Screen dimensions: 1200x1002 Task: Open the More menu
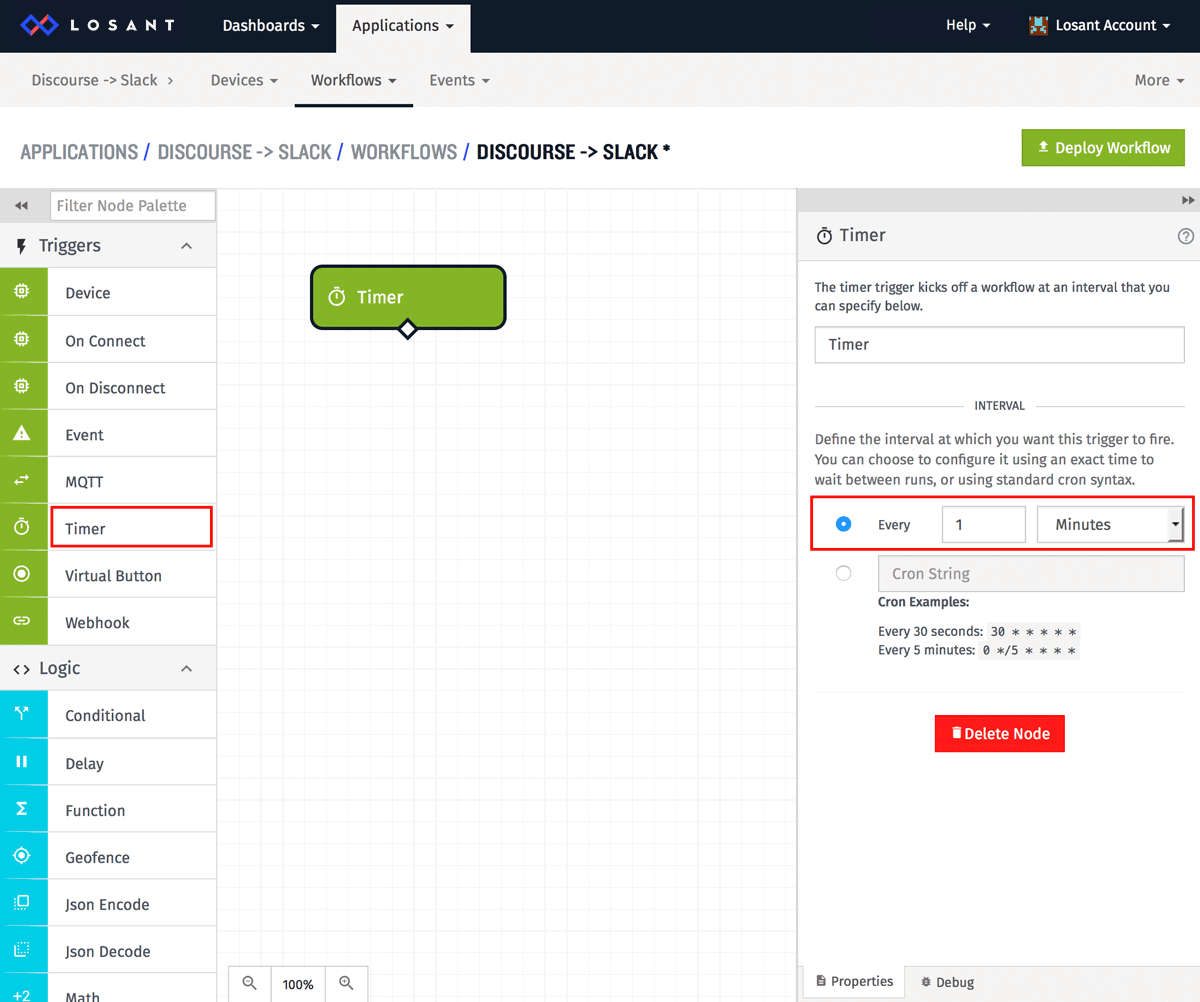click(1159, 80)
